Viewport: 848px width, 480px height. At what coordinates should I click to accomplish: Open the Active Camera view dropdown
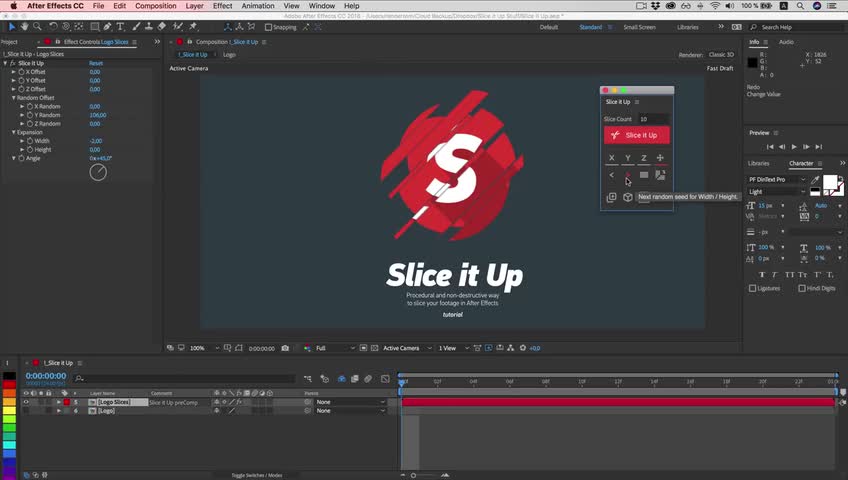[x=407, y=348]
